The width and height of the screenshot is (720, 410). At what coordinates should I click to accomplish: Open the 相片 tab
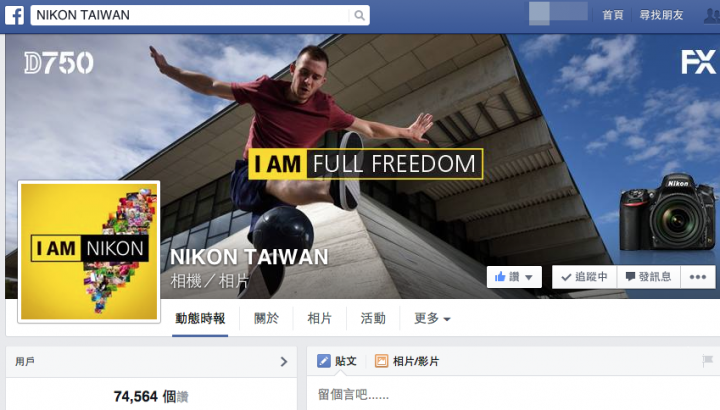click(320, 318)
